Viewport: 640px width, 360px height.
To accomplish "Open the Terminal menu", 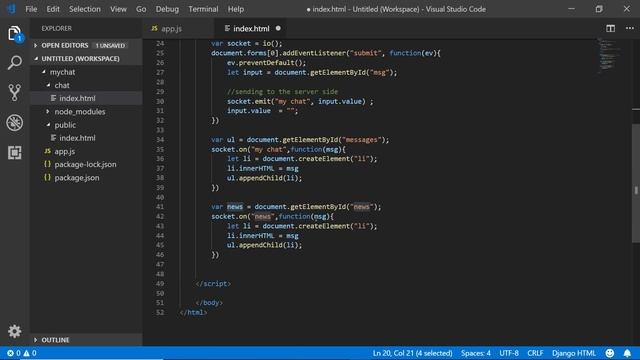I will click(x=203, y=9).
